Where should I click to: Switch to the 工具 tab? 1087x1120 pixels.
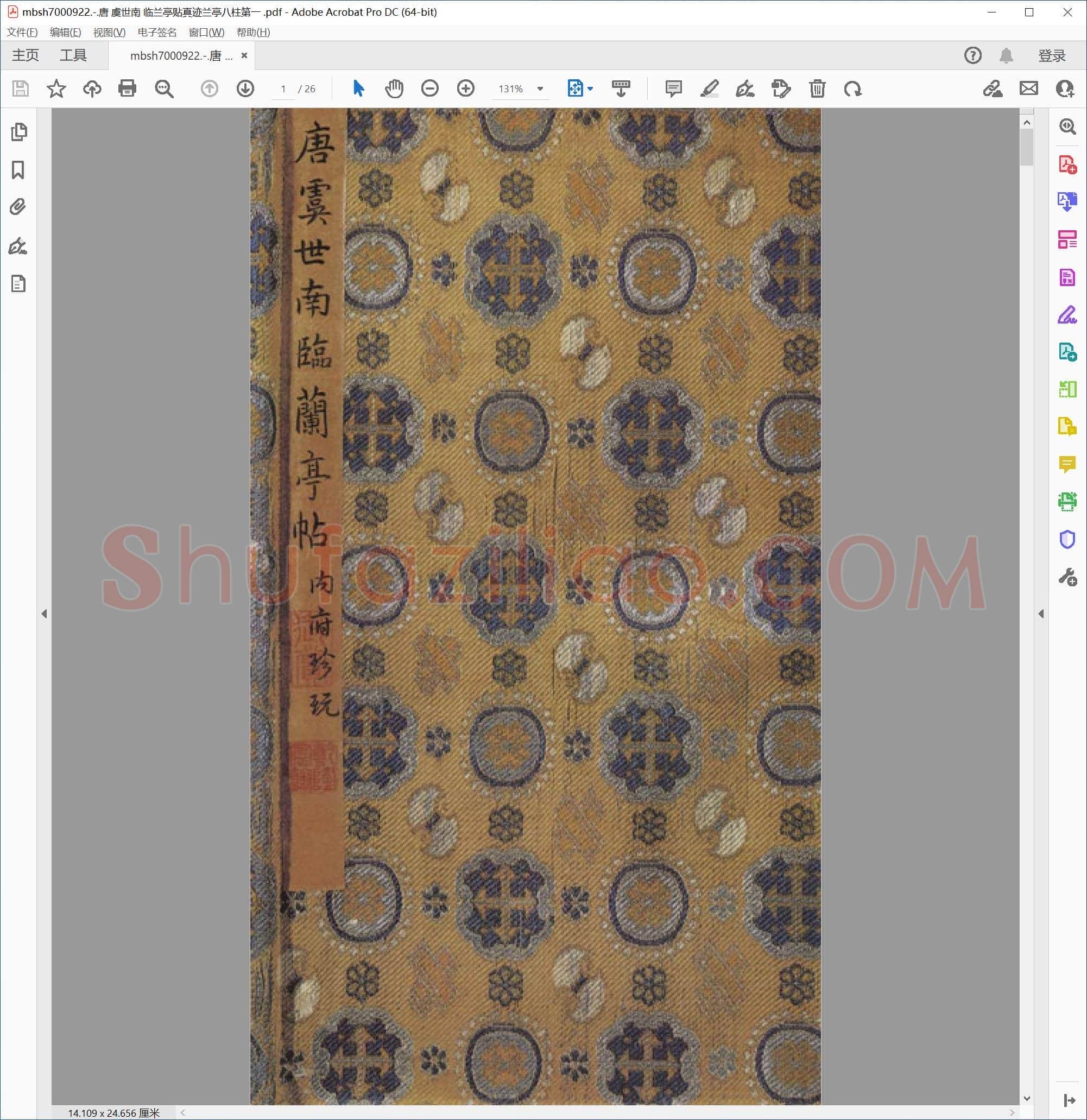(73, 55)
